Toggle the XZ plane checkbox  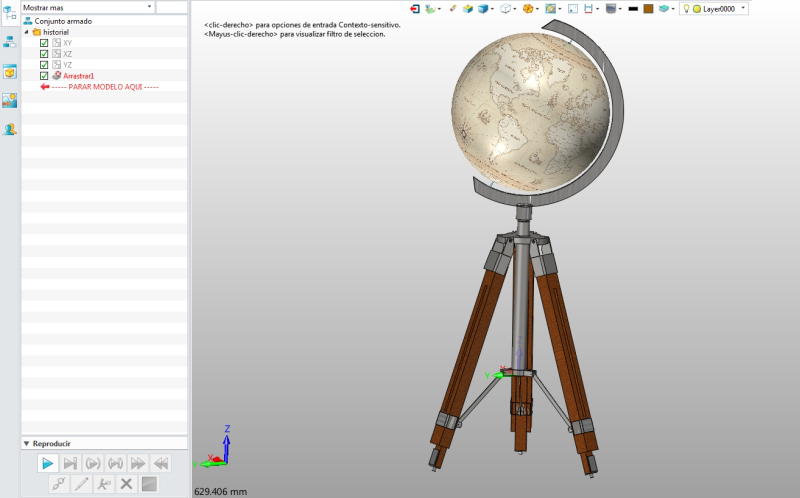tap(44, 54)
